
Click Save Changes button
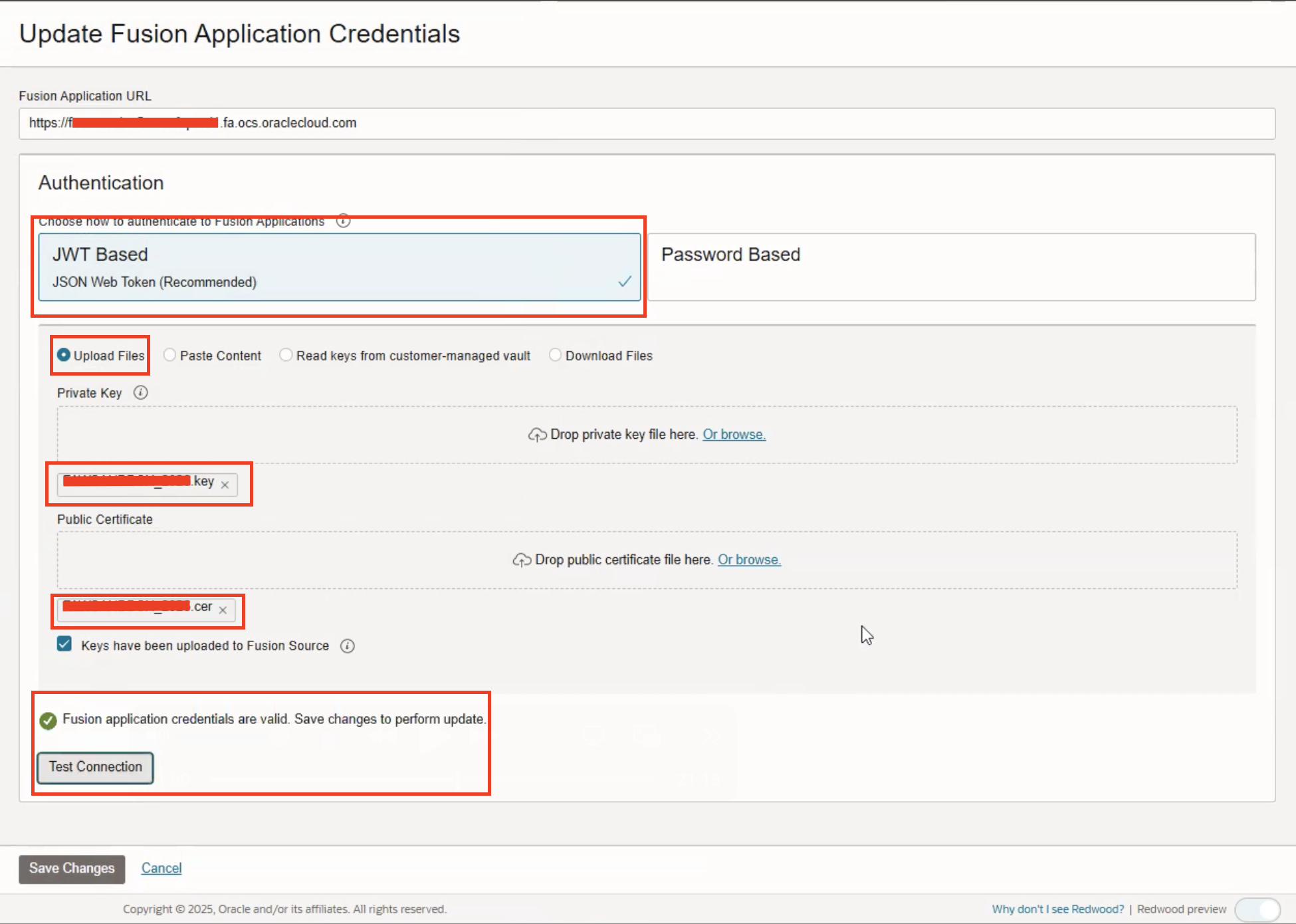(x=72, y=869)
